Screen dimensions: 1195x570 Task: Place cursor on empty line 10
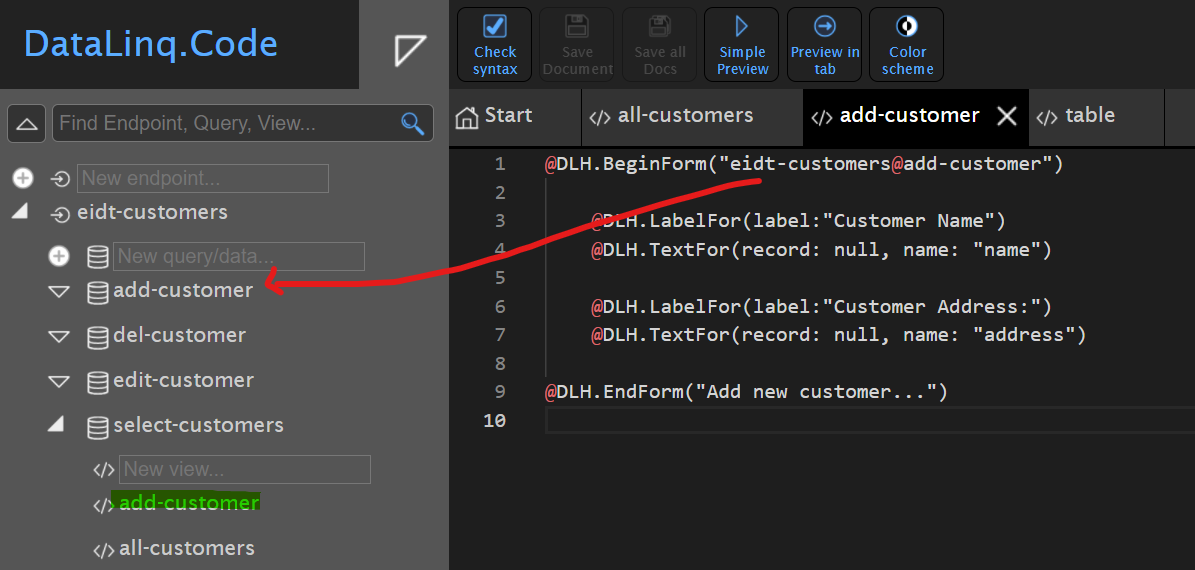point(870,421)
